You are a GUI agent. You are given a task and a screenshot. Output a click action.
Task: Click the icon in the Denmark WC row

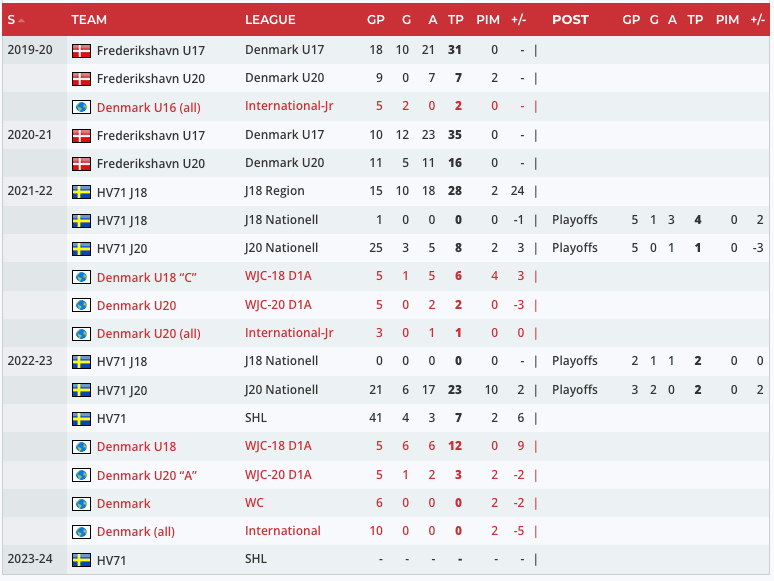(82, 504)
